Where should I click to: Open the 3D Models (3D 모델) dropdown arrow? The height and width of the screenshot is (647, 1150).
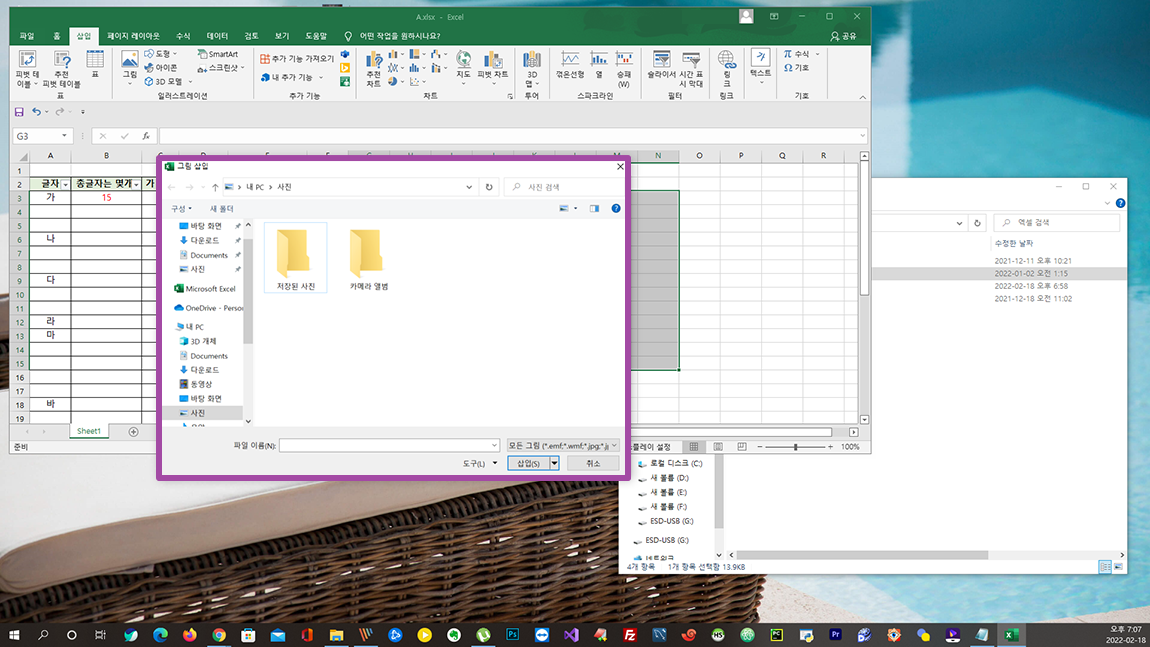190,81
